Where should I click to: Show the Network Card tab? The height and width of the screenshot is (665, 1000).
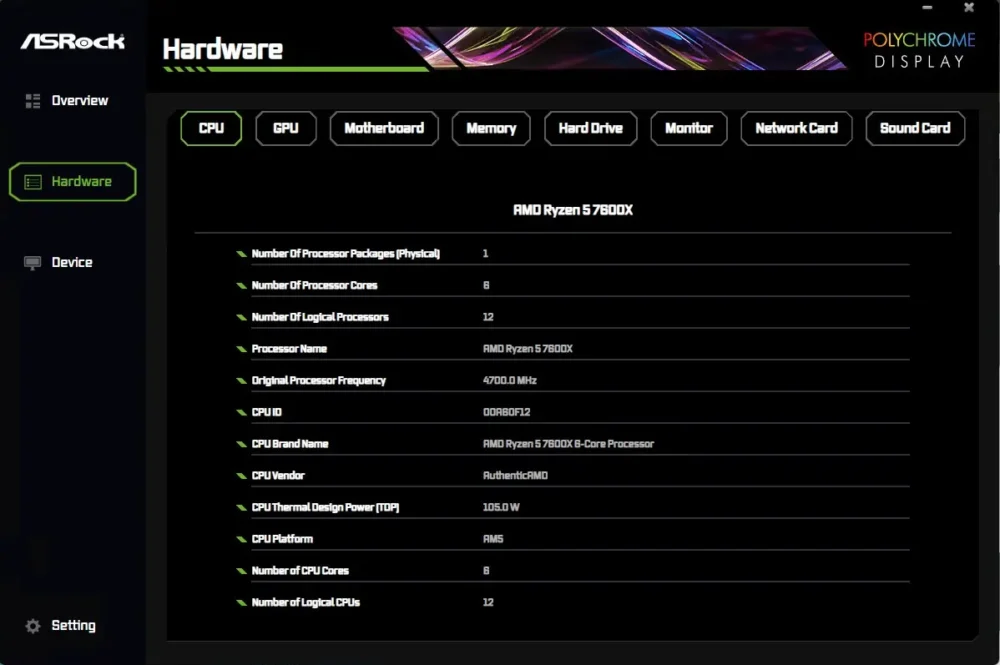[x=797, y=128]
